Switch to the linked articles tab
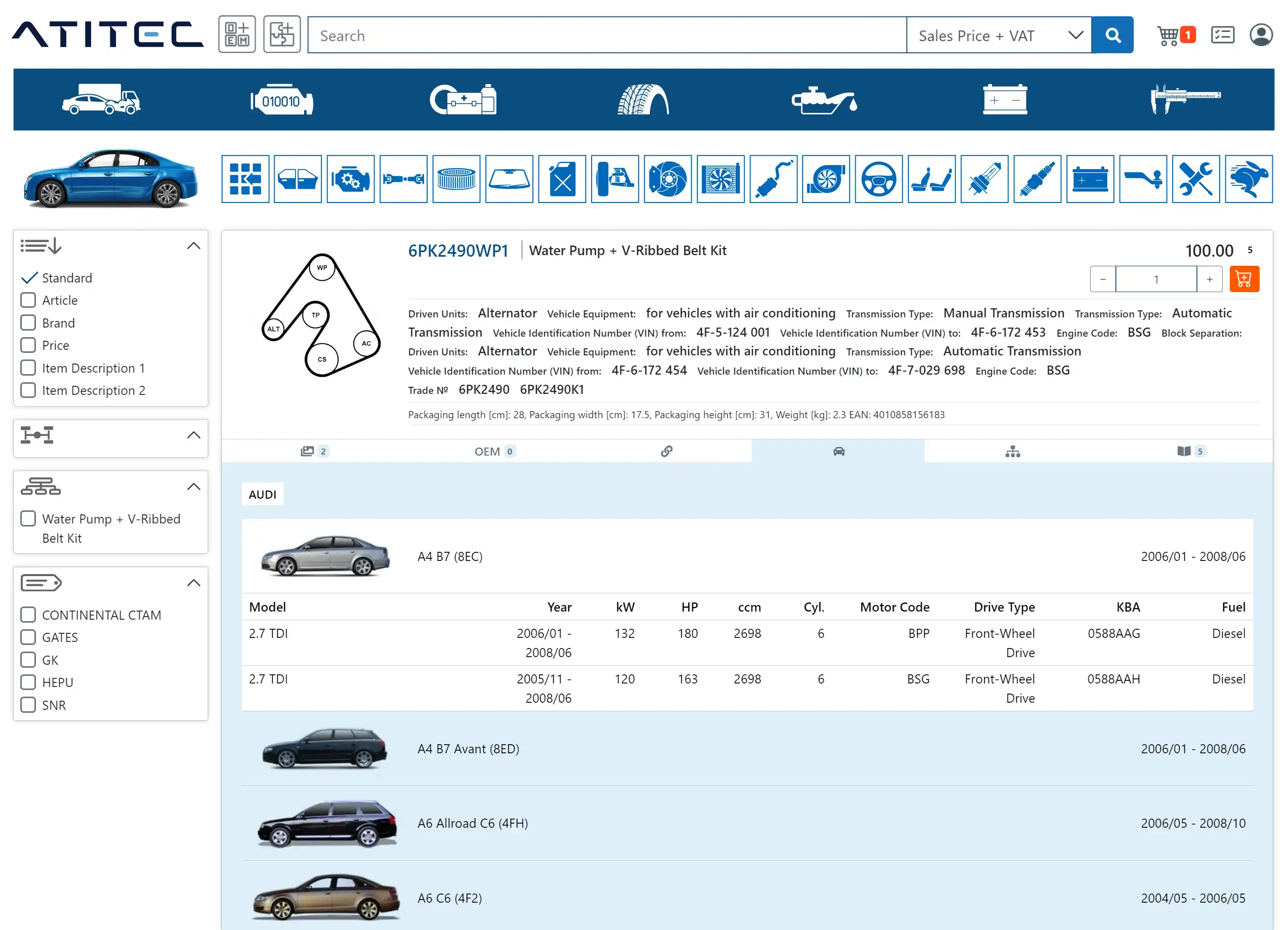This screenshot has height=930, width=1288. pyautogui.click(x=667, y=451)
